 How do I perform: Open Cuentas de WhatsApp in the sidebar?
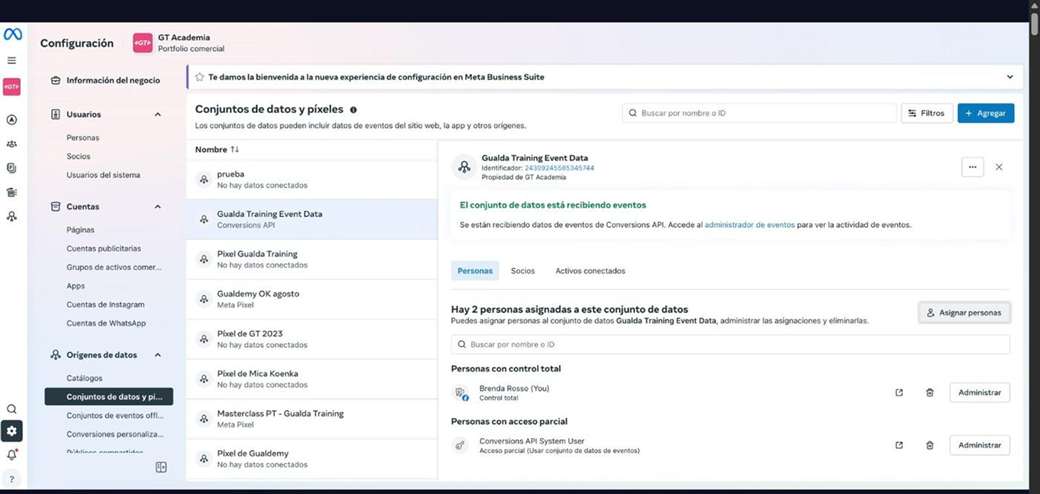click(106, 323)
